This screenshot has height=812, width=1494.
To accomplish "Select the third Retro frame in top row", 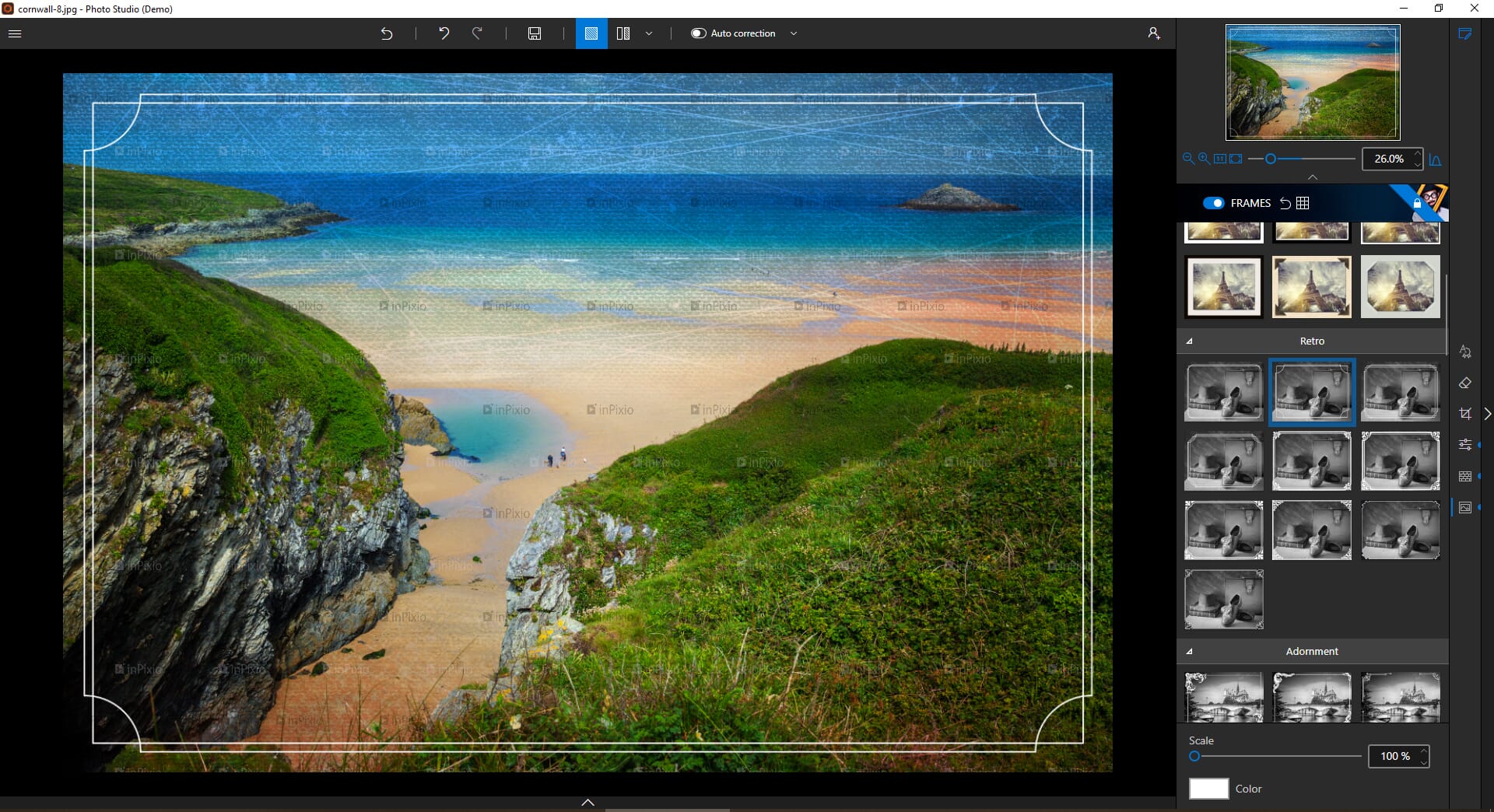I will 1401,393.
